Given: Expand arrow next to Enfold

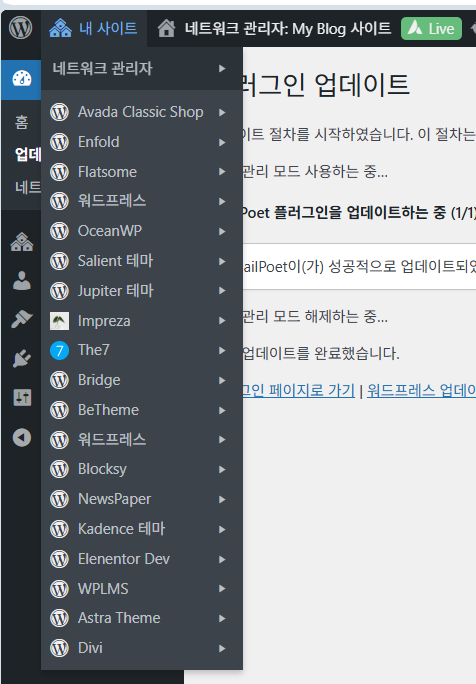Looking at the screenshot, I should [x=222, y=142].
